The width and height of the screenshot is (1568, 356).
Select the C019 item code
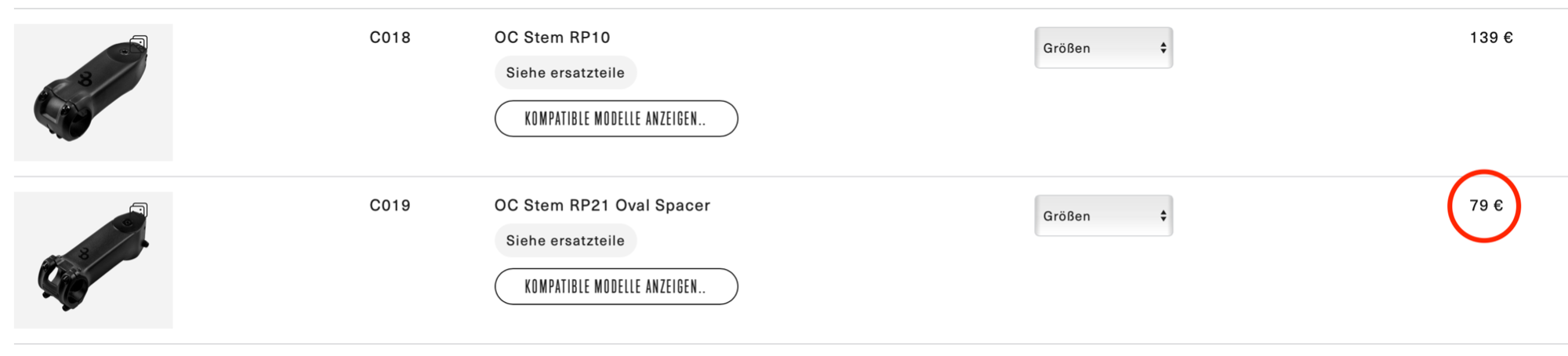pyautogui.click(x=390, y=205)
